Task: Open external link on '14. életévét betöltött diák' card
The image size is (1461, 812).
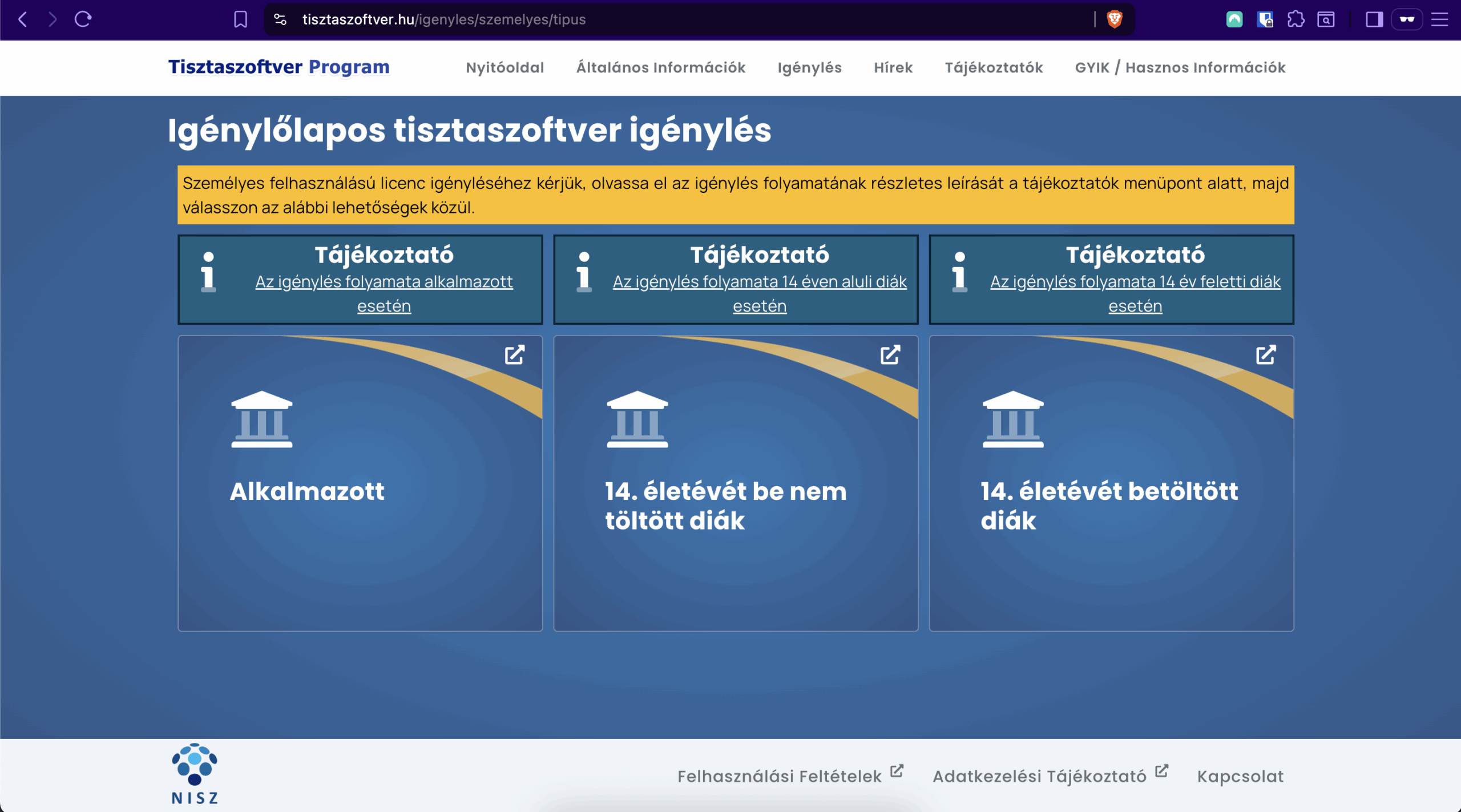Action: [x=1266, y=355]
